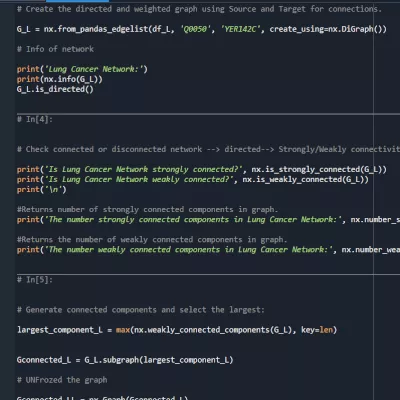
Task: Click the '# Info of network' comment
Action: [55, 49]
